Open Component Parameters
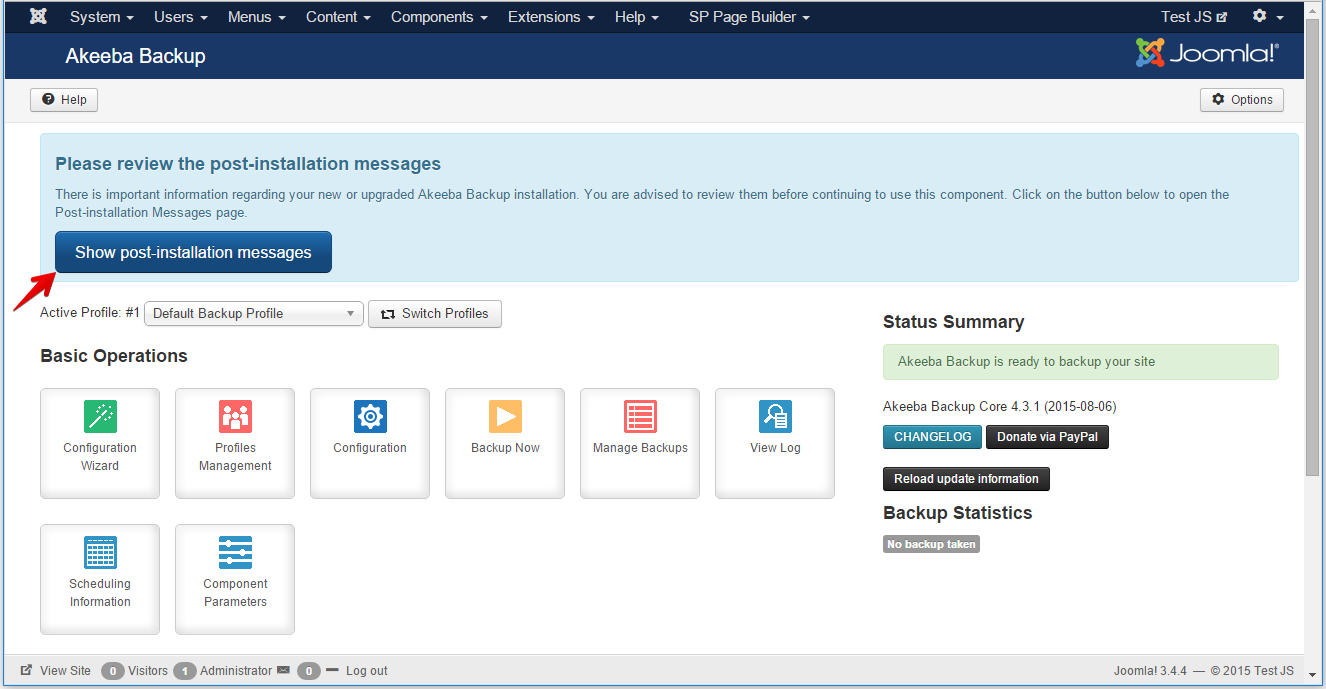Screen dimensions: 1326x689 (x=234, y=578)
